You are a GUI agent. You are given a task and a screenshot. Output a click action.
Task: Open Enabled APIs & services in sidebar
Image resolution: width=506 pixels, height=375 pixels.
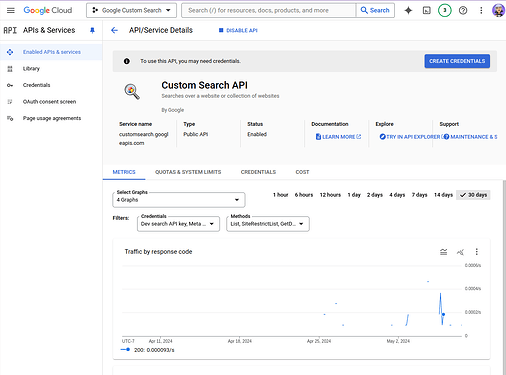(51, 52)
